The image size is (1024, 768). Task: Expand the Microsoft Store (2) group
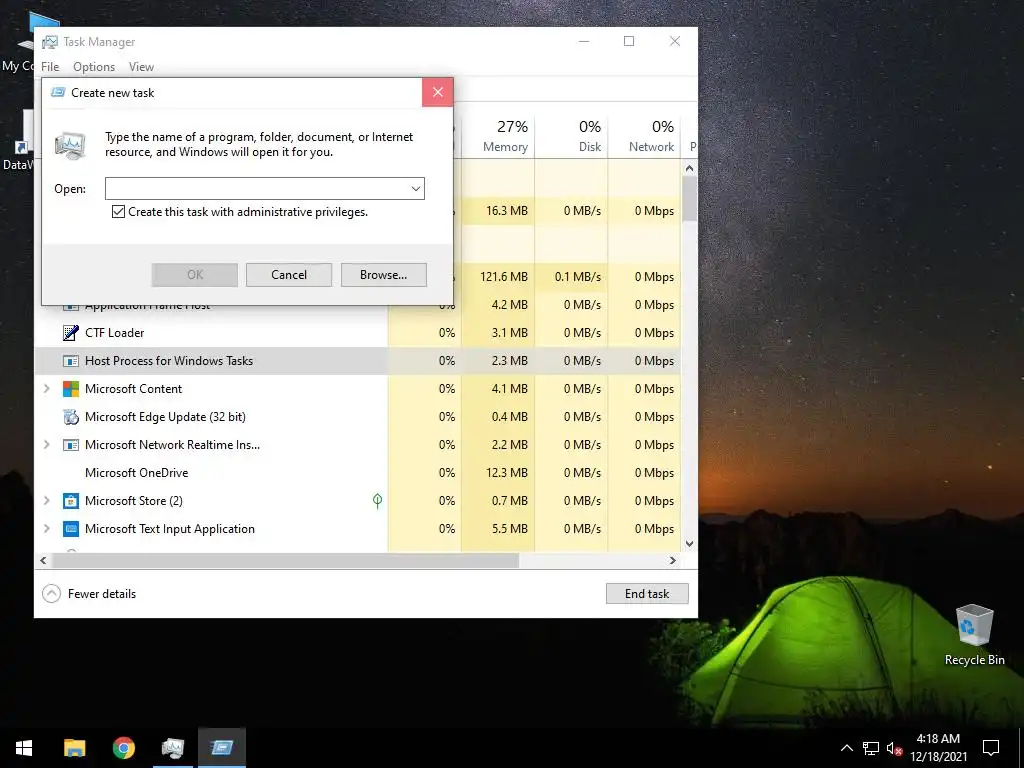point(46,501)
